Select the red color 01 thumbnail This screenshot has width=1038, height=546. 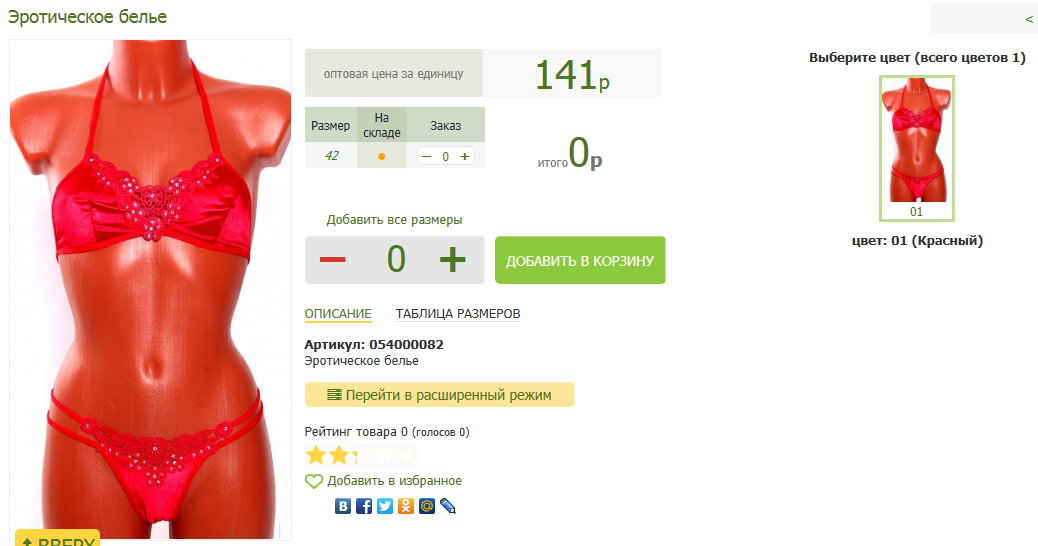917,148
